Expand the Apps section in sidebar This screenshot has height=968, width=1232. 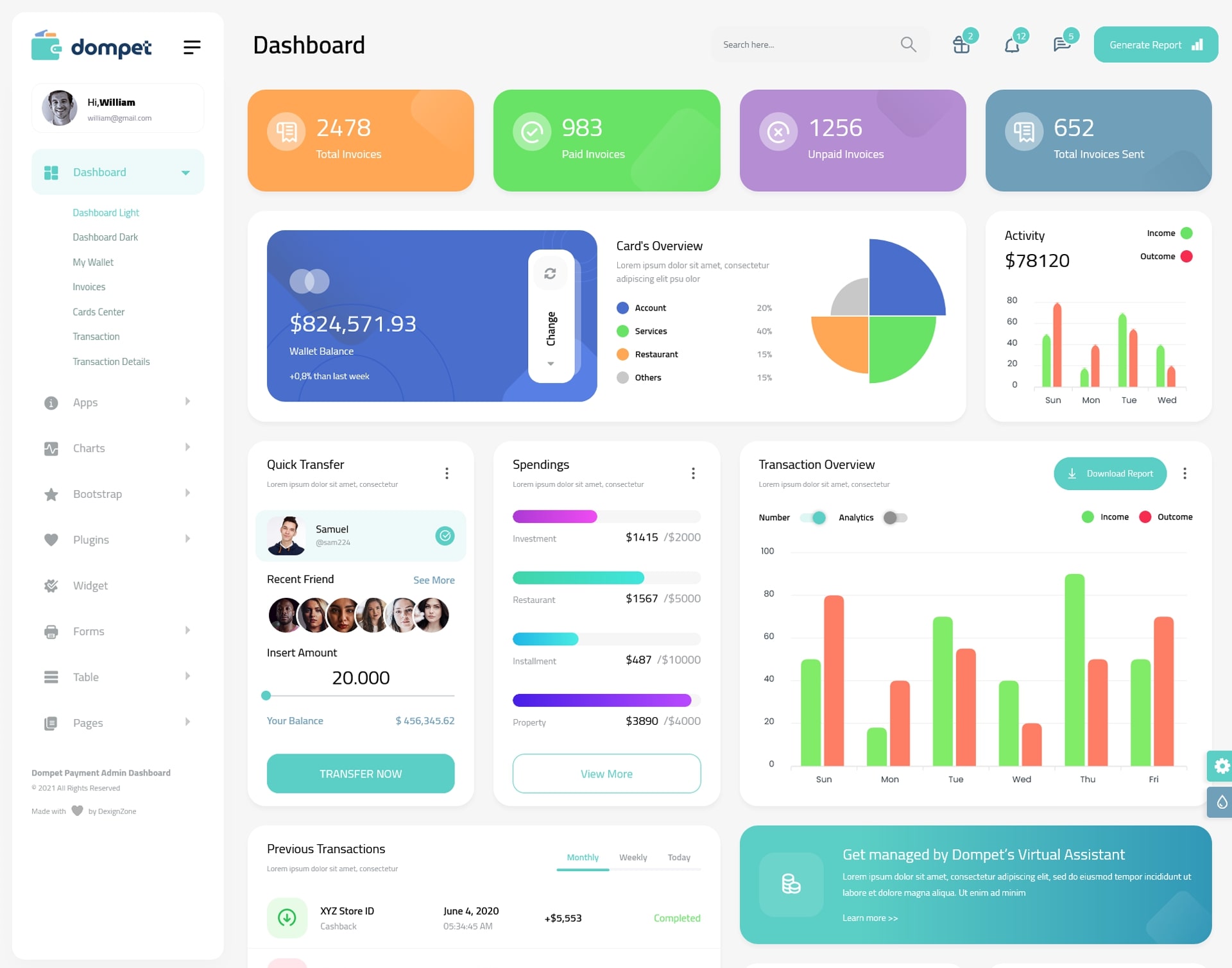point(113,402)
